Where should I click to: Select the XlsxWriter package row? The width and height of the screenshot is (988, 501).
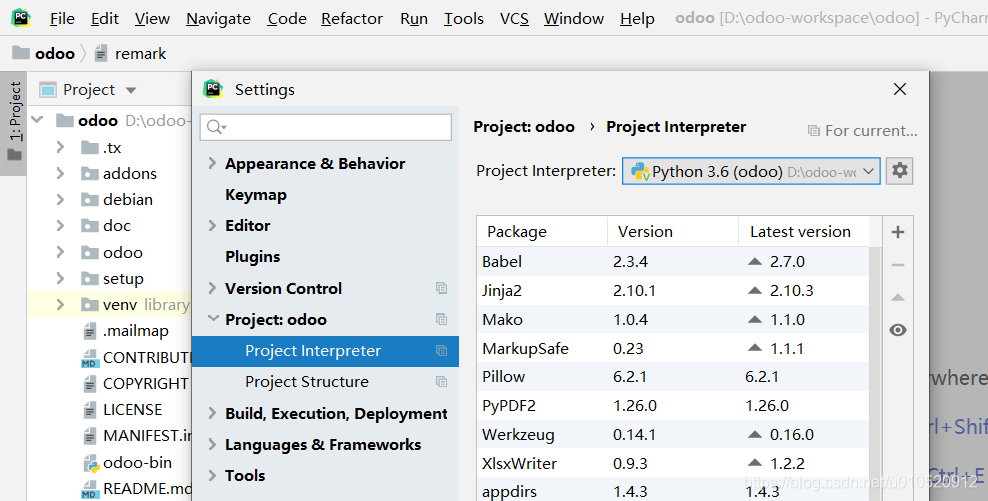pyautogui.click(x=673, y=464)
